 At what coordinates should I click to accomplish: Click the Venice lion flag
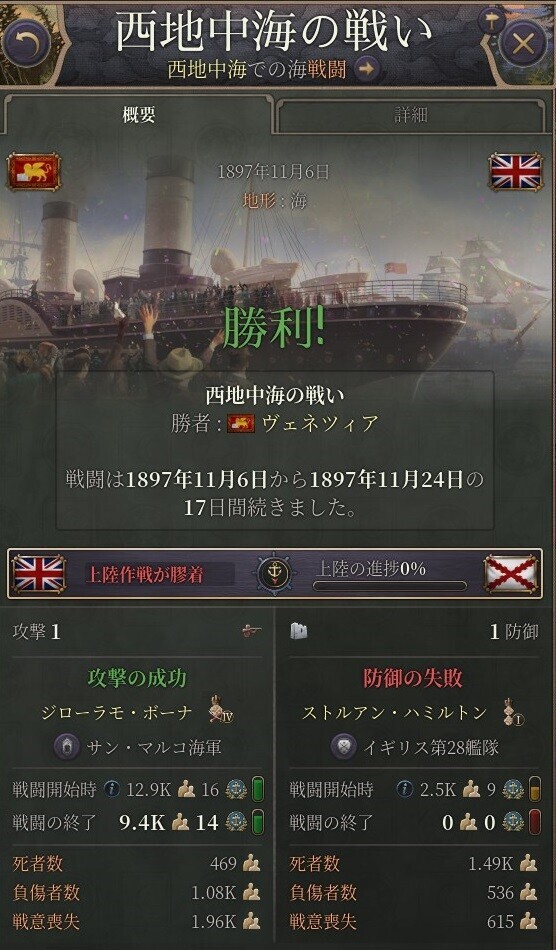tap(35, 172)
